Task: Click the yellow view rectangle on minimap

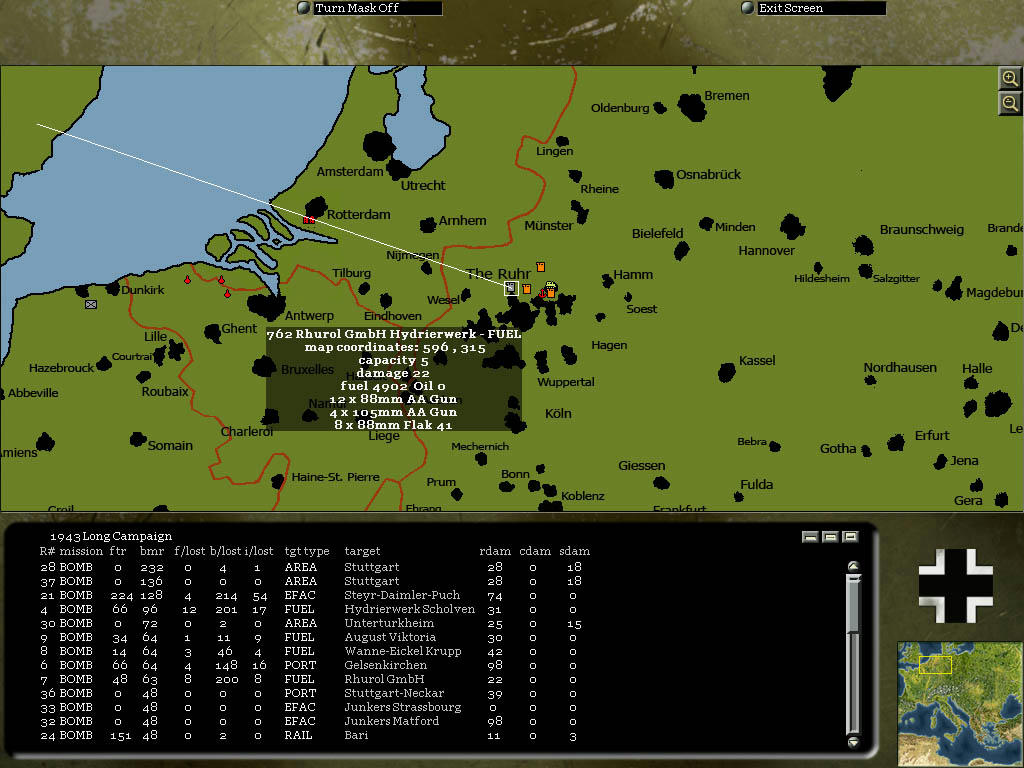Action: click(935, 665)
